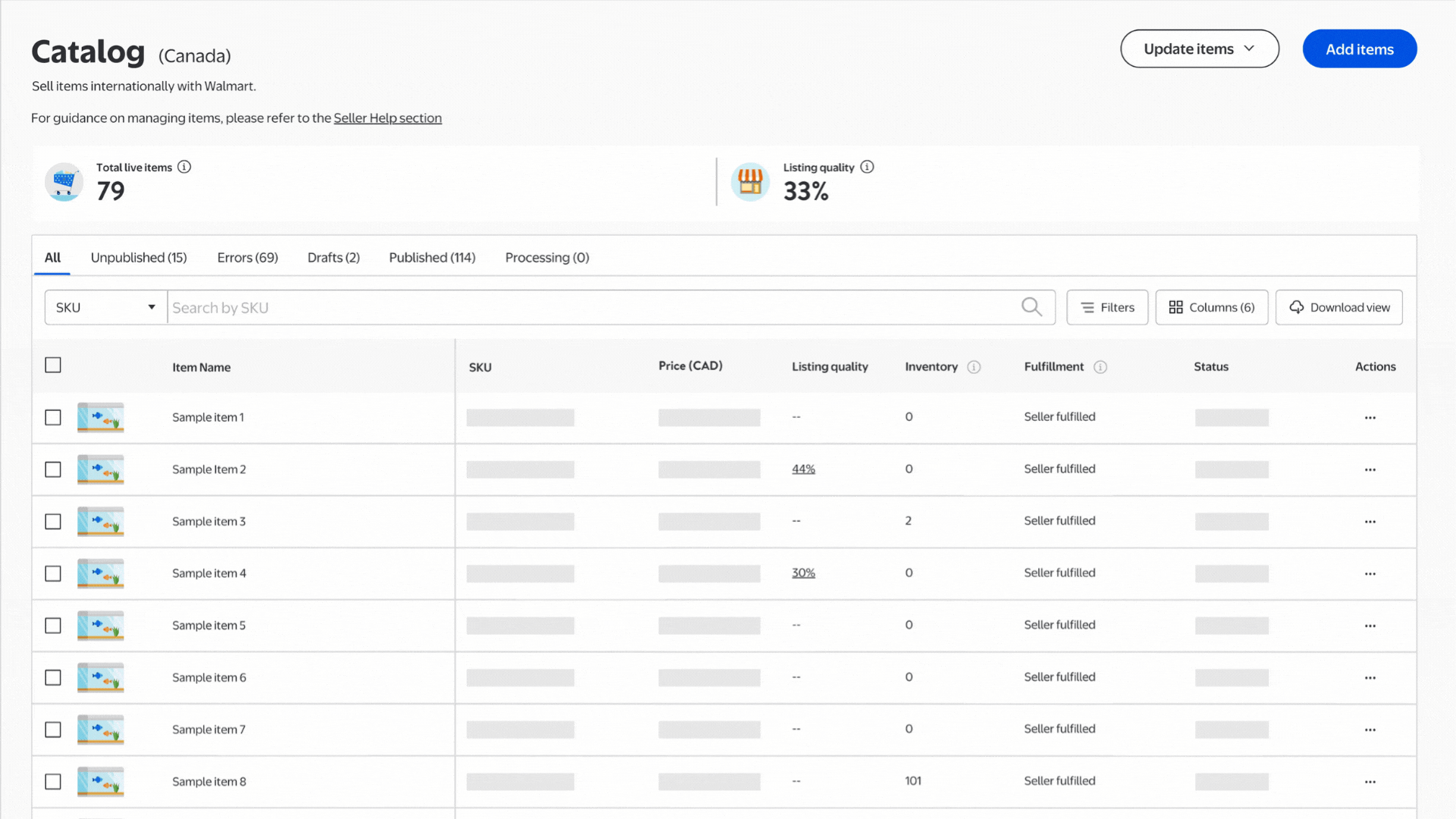Tick checkbox for Sample item 5
The width and height of the screenshot is (1456, 819).
[x=53, y=626]
